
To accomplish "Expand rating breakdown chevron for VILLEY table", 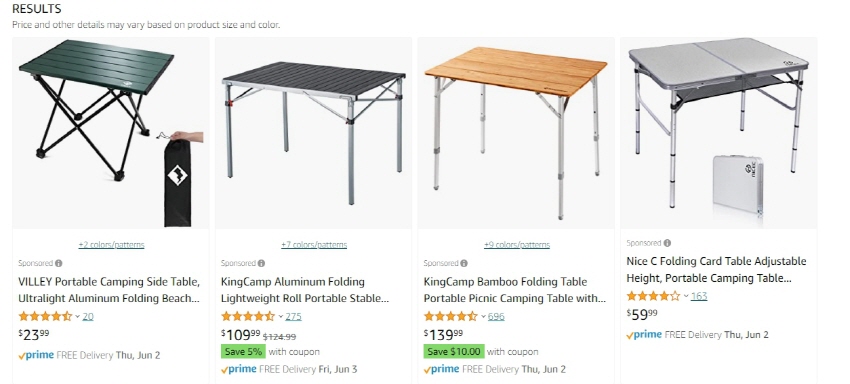I will click(77, 317).
